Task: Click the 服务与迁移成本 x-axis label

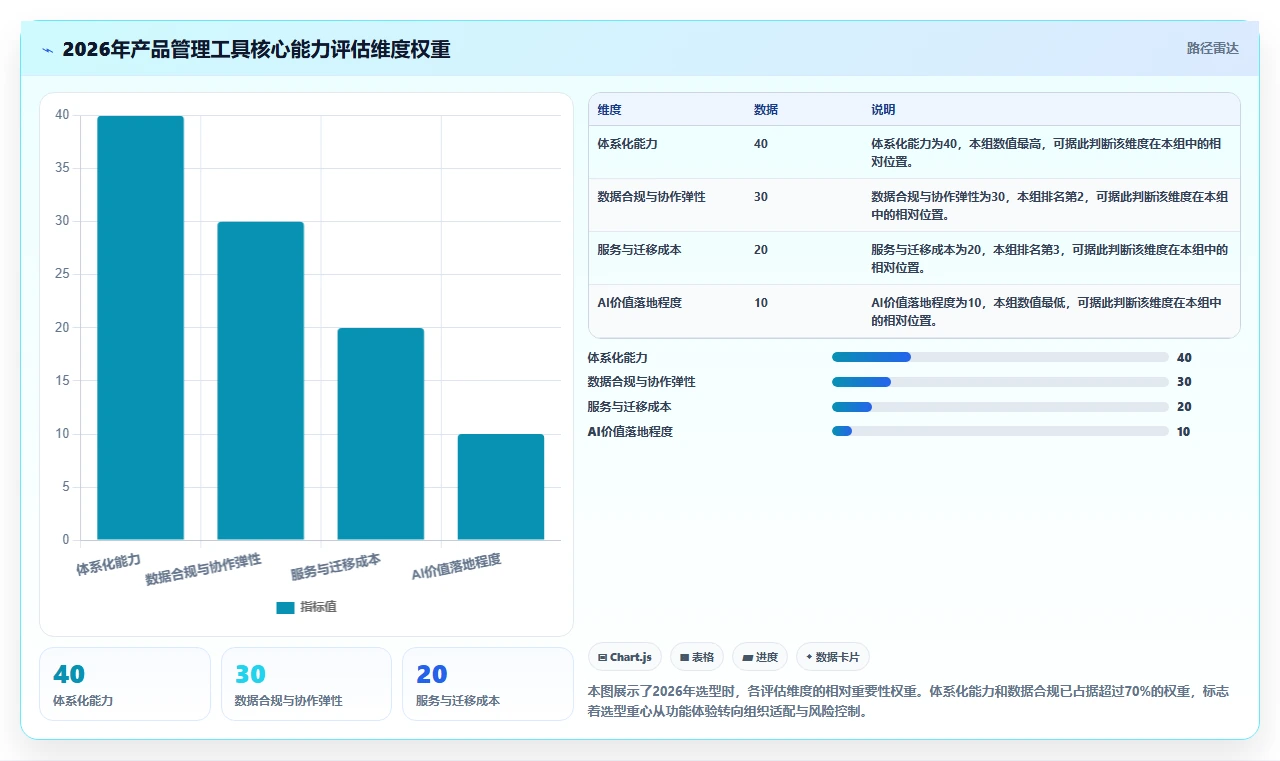Action: coord(336,567)
